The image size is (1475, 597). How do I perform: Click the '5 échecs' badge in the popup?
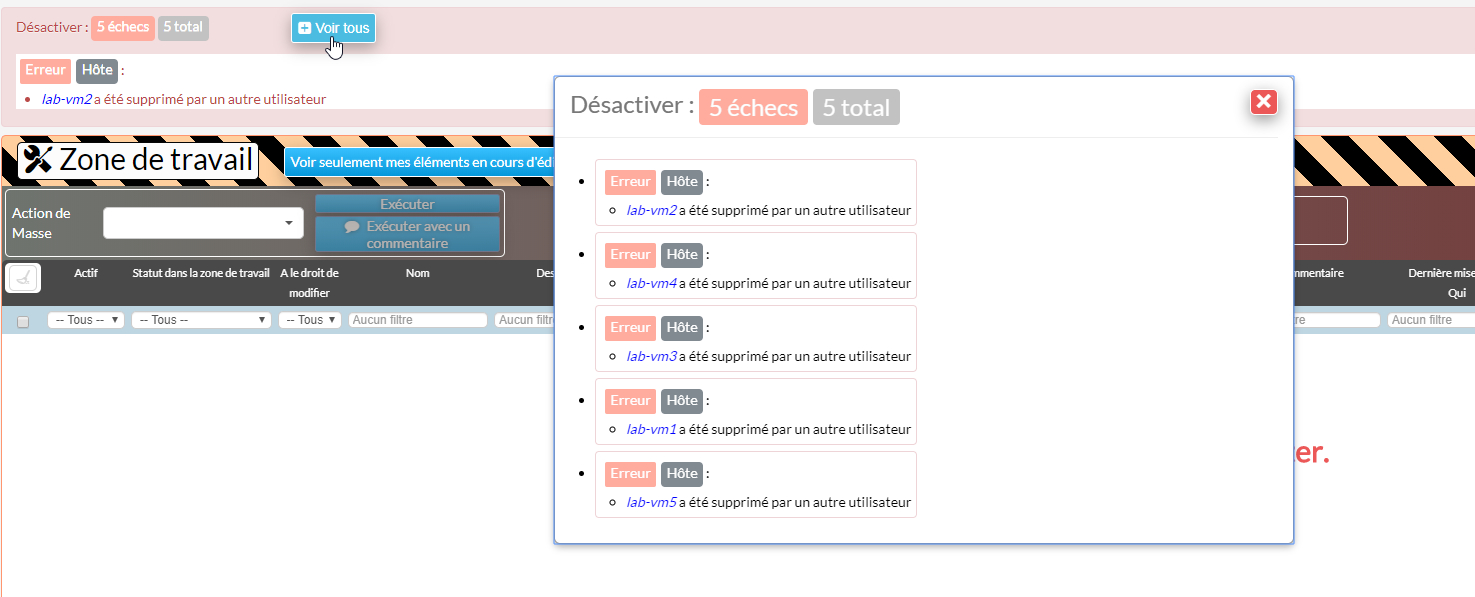click(x=752, y=107)
